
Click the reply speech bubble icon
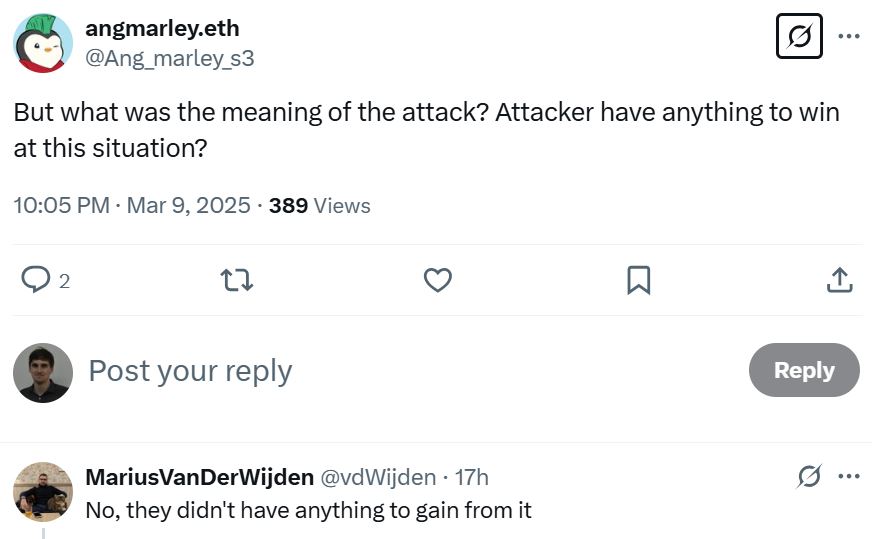pyautogui.click(x=36, y=280)
